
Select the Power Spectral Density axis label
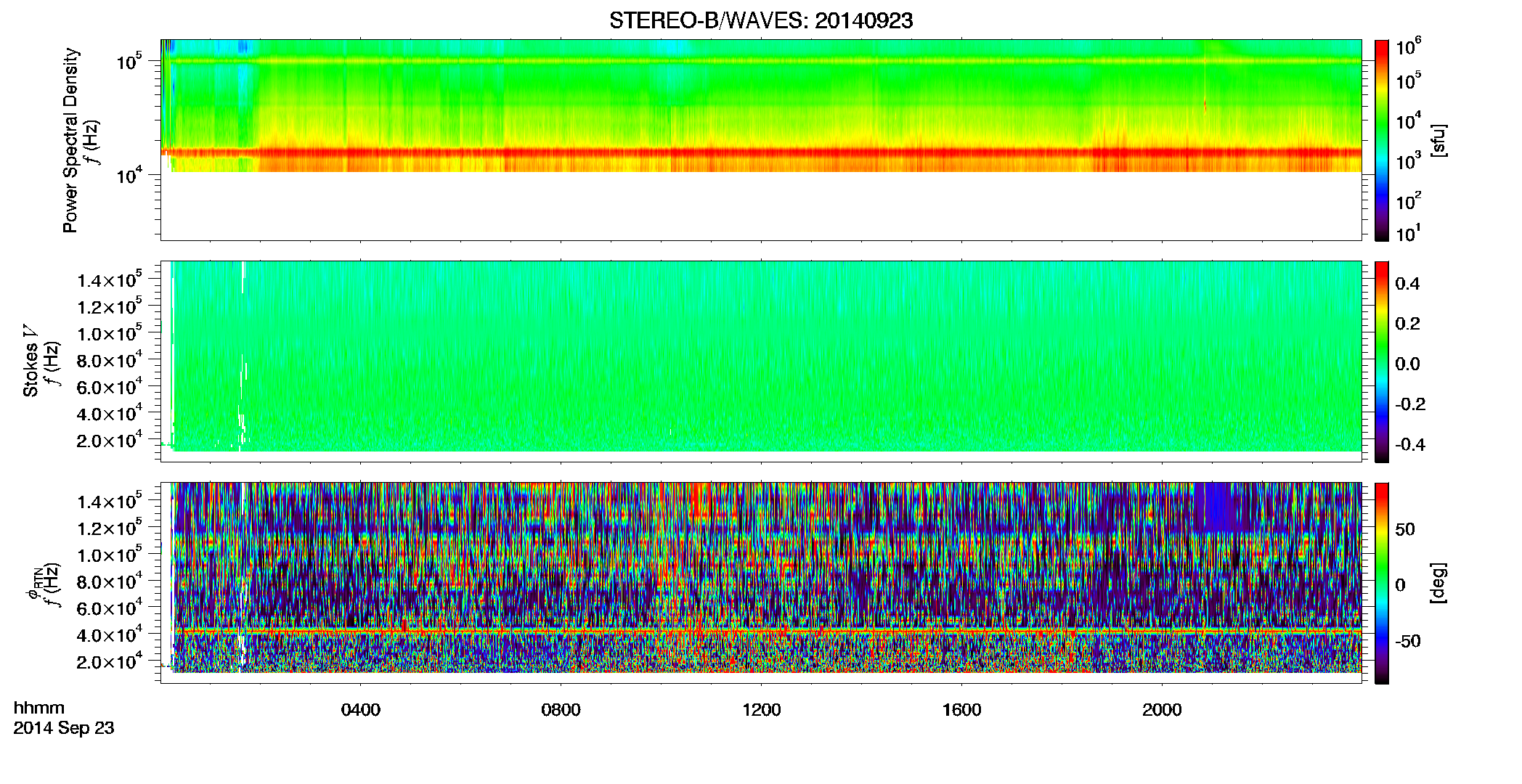70,140
